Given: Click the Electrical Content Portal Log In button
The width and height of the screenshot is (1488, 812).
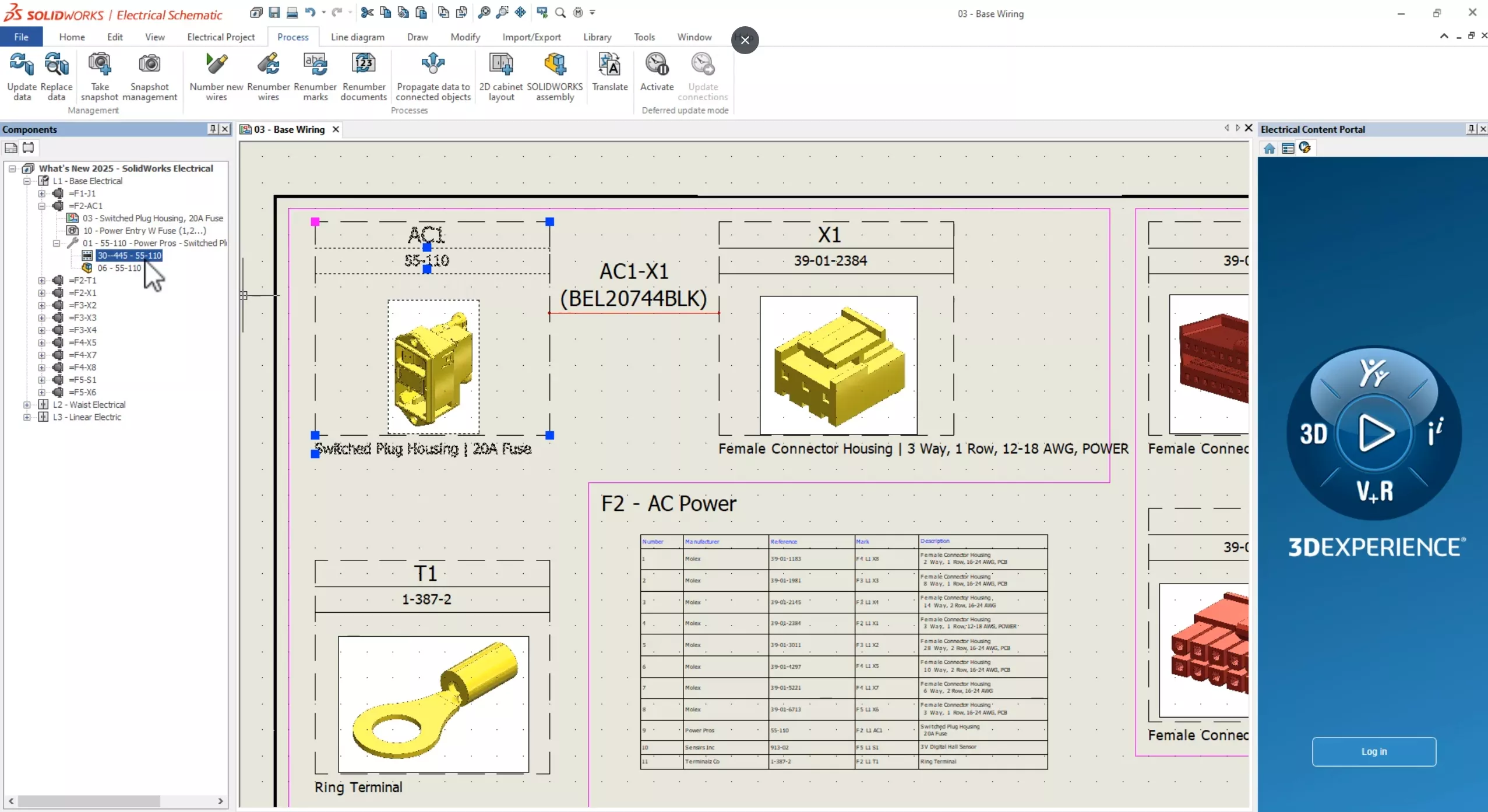Looking at the screenshot, I should [x=1373, y=751].
